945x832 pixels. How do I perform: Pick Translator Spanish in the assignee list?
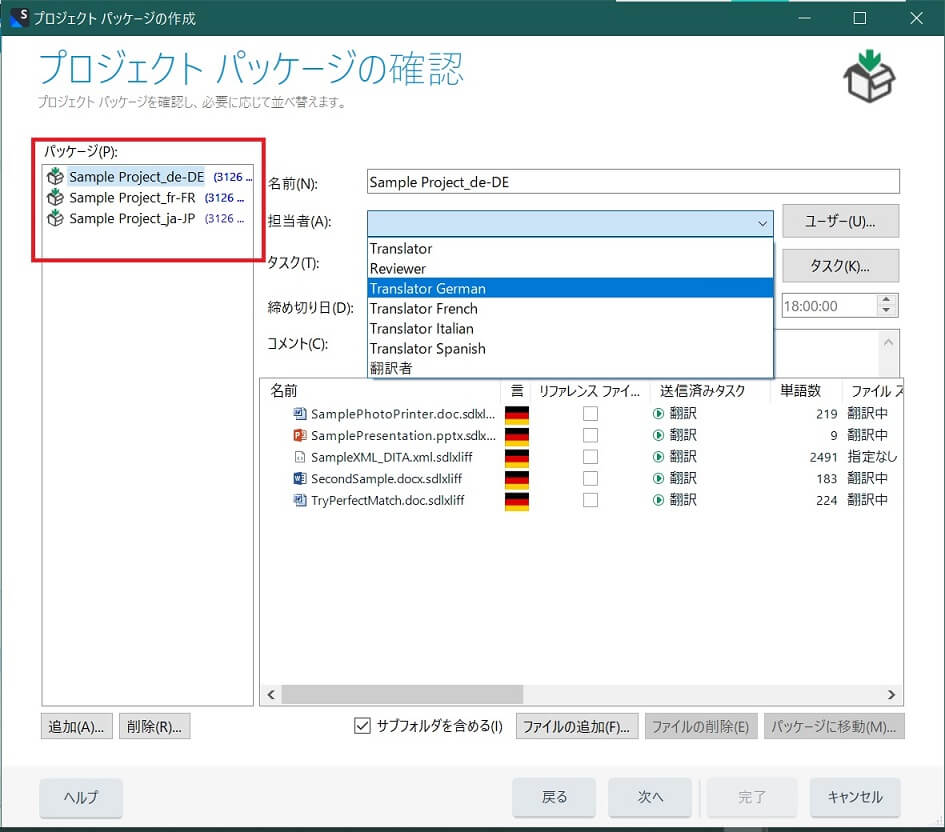pyautogui.click(x=427, y=348)
